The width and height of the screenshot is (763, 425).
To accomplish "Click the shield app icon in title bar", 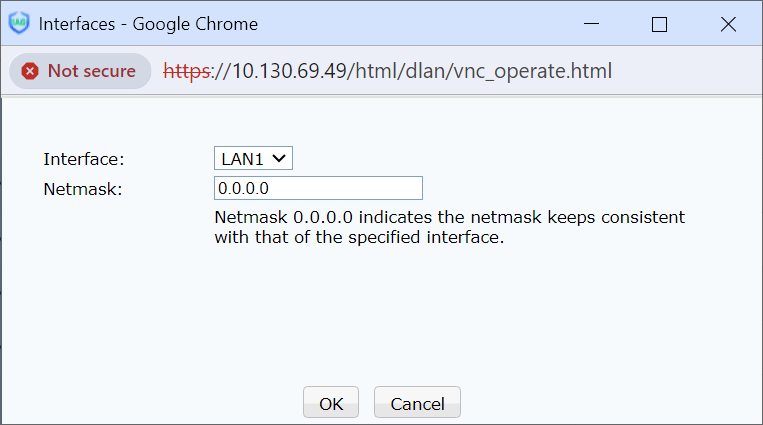I will pyautogui.click(x=19, y=24).
